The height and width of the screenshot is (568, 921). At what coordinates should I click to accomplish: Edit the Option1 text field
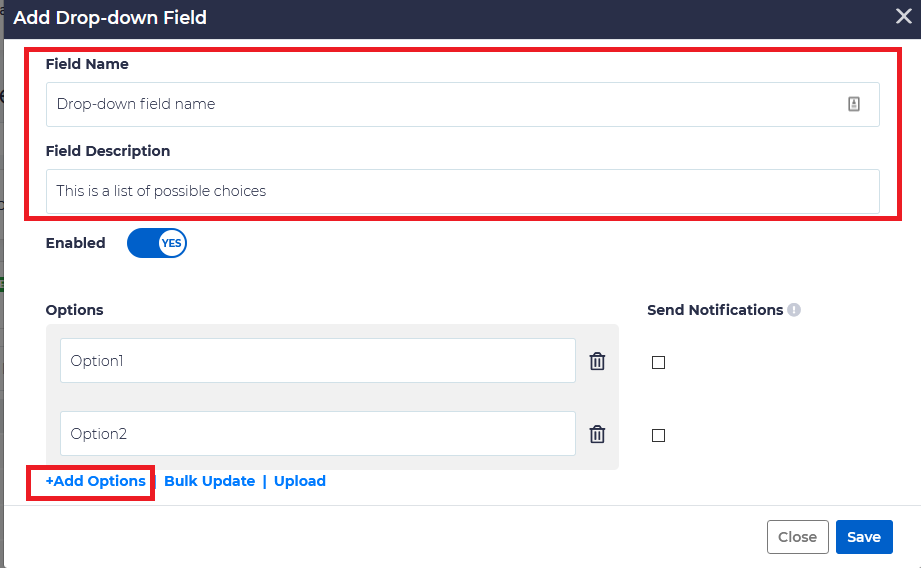point(317,361)
